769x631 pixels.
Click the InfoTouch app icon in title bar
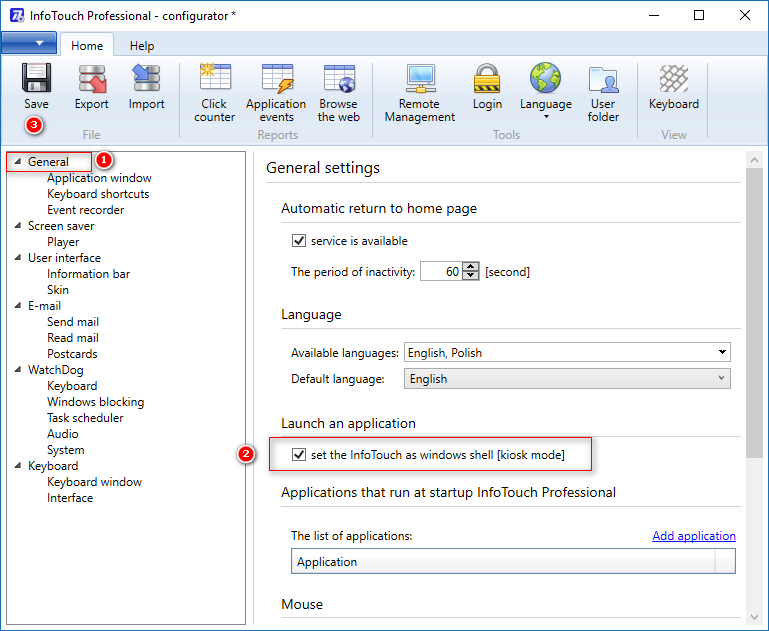[x=17, y=15]
